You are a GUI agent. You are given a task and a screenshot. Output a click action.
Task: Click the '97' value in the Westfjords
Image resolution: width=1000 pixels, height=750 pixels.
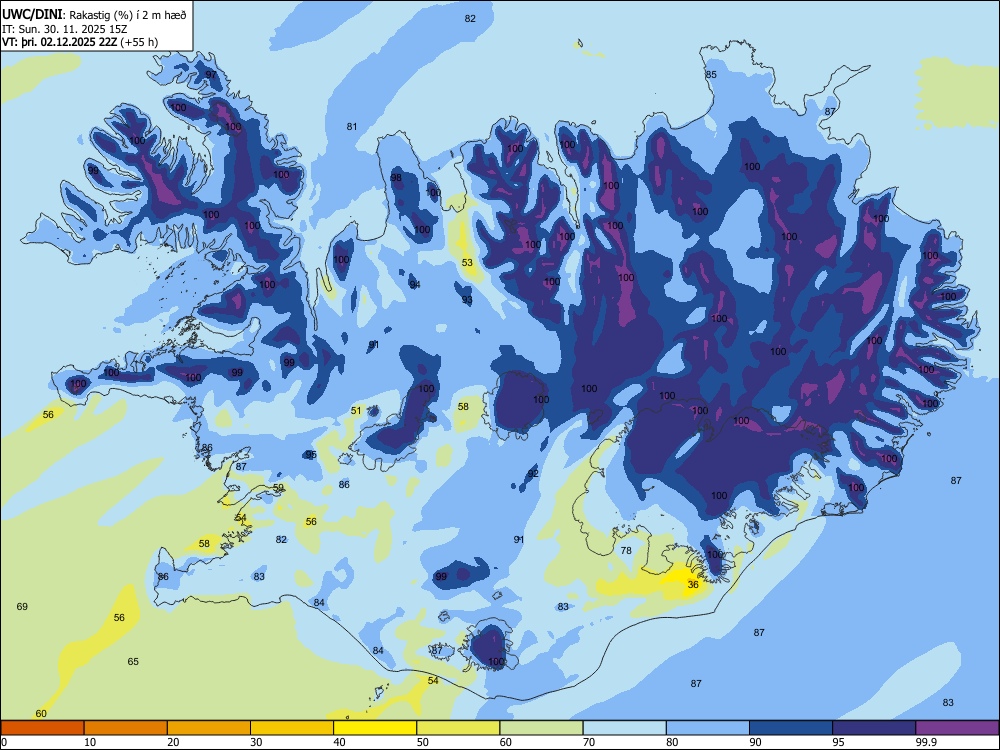(211, 75)
